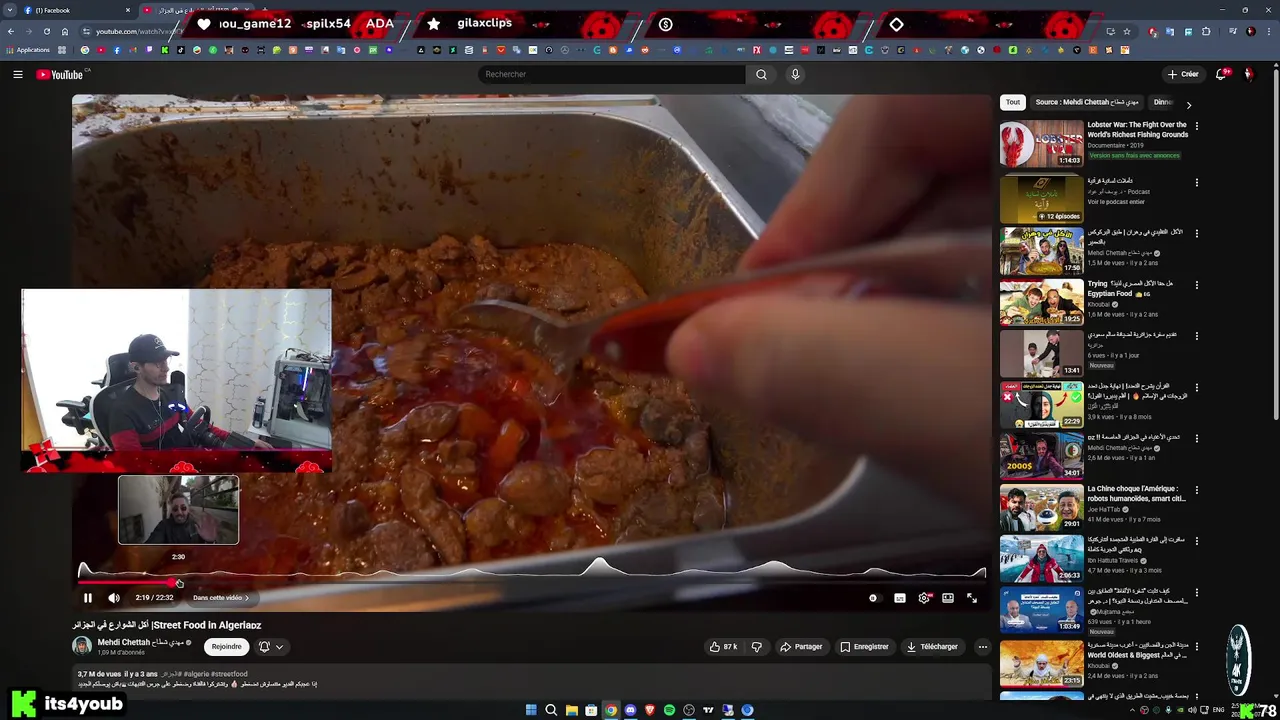This screenshot has height=720, width=1280.
Task: Open options for Lobster War video
Action: [x=1197, y=127]
